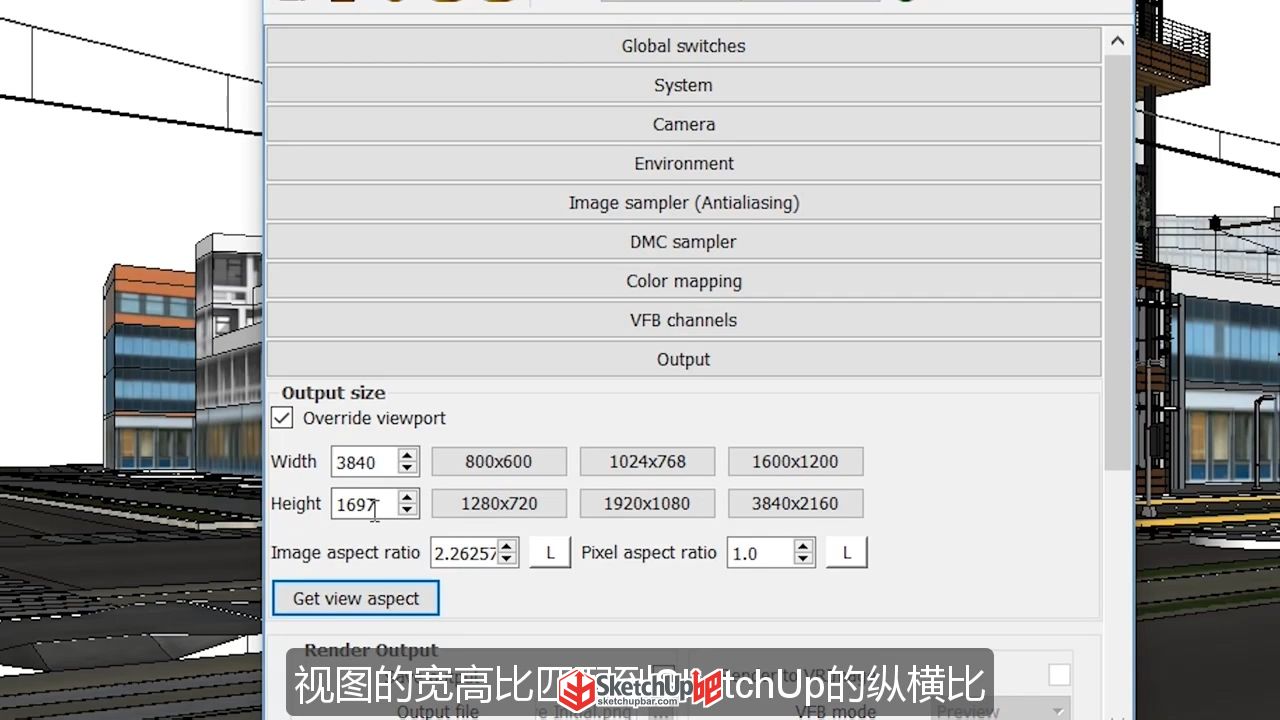The height and width of the screenshot is (720, 1280).
Task: Expand the Camera rollout
Action: [683, 124]
